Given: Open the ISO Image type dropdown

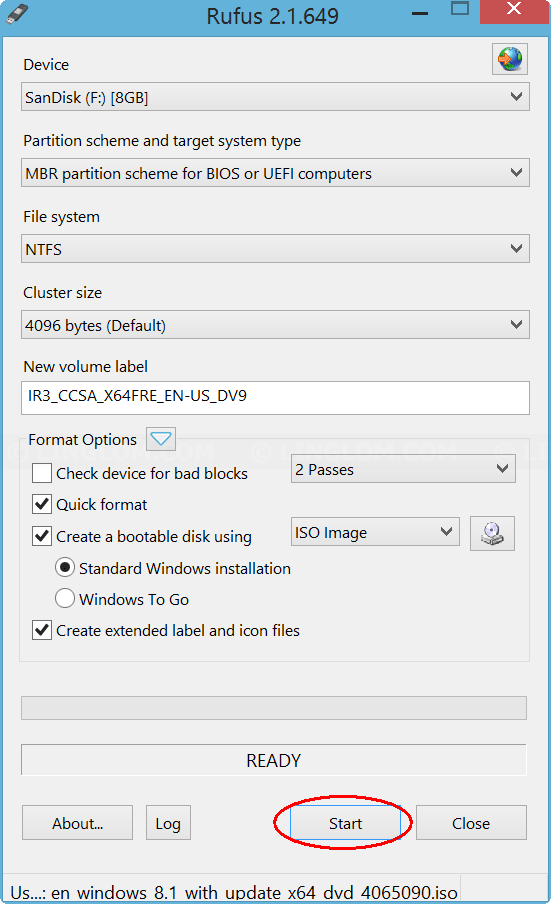Looking at the screenshot, I should [375, 532].
